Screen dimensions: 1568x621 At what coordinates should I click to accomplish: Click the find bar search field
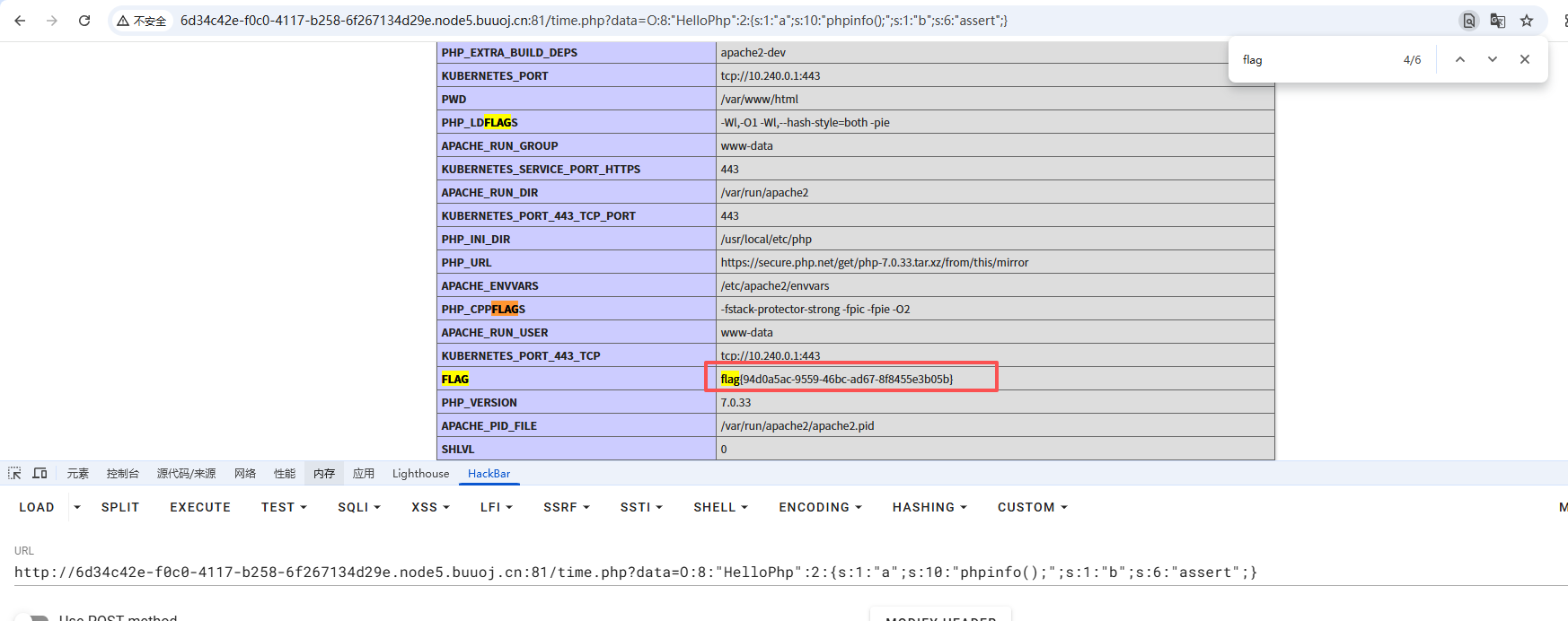point(1316,59)
